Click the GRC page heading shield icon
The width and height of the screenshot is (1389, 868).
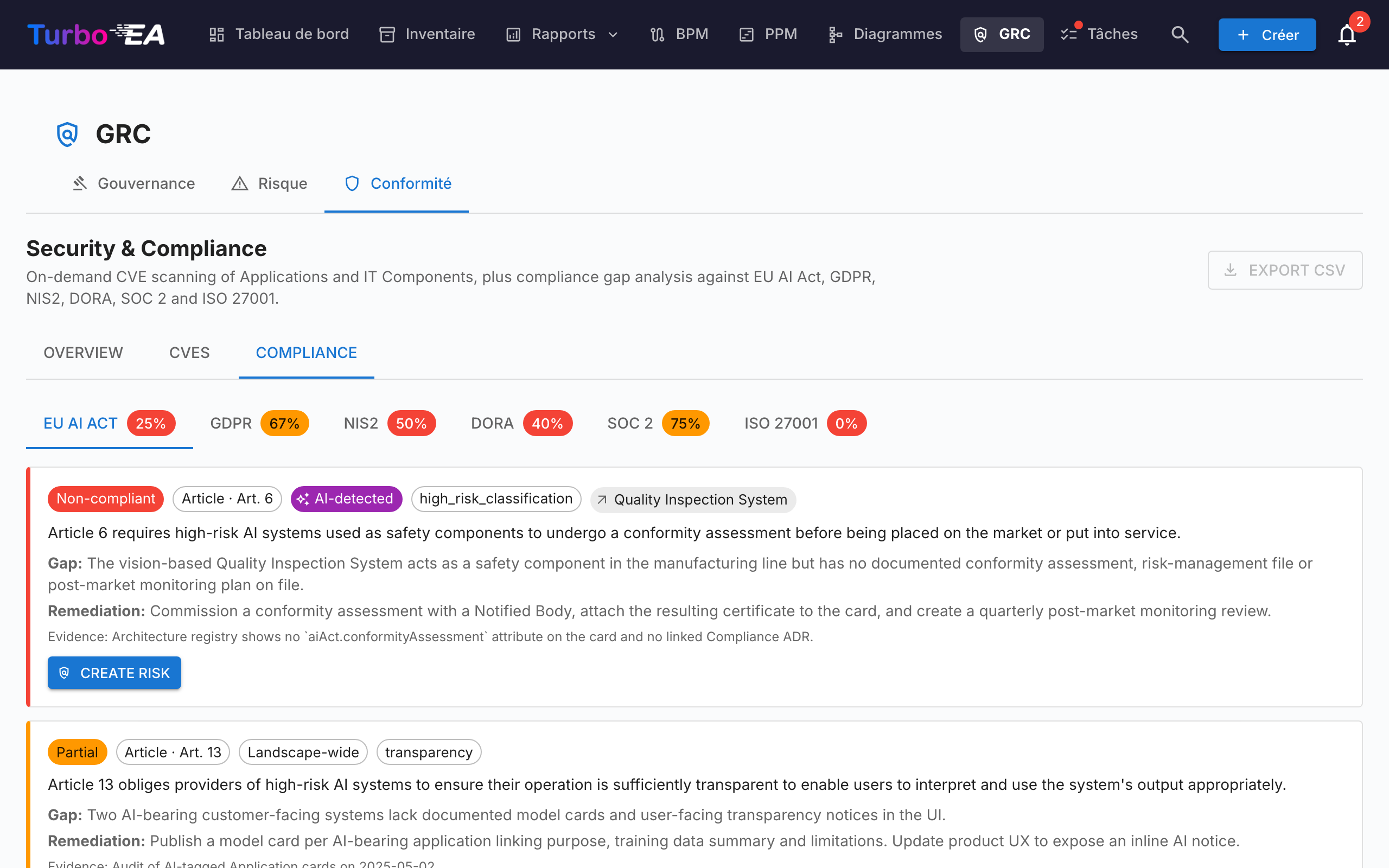[67, 135]
